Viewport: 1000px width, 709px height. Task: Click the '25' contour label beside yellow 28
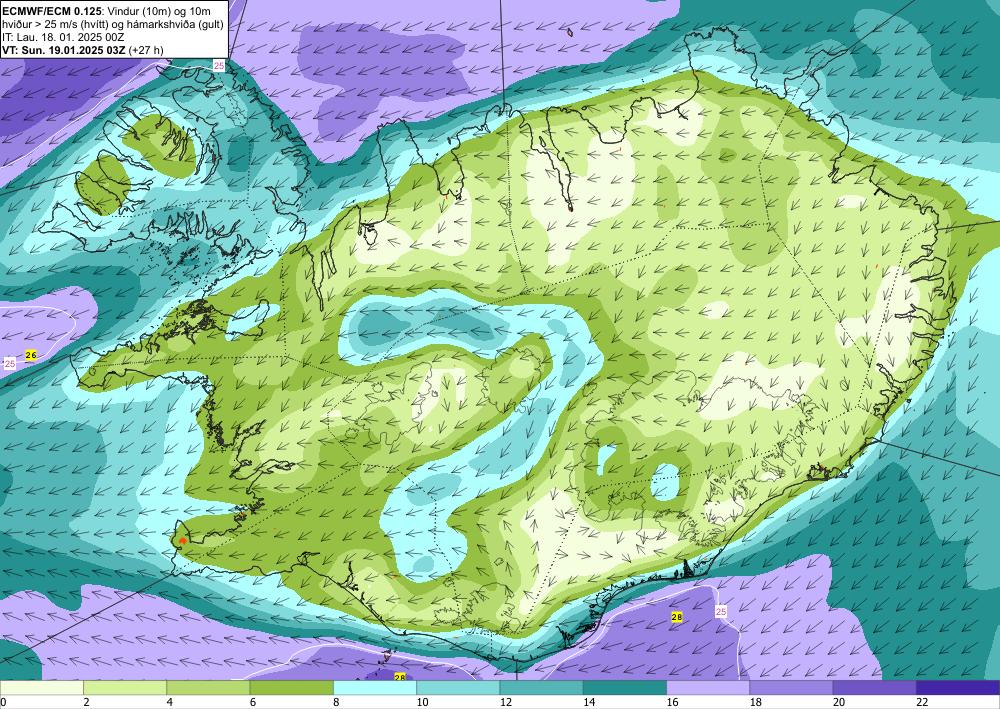pyautogui.click(x=721, y=611)
